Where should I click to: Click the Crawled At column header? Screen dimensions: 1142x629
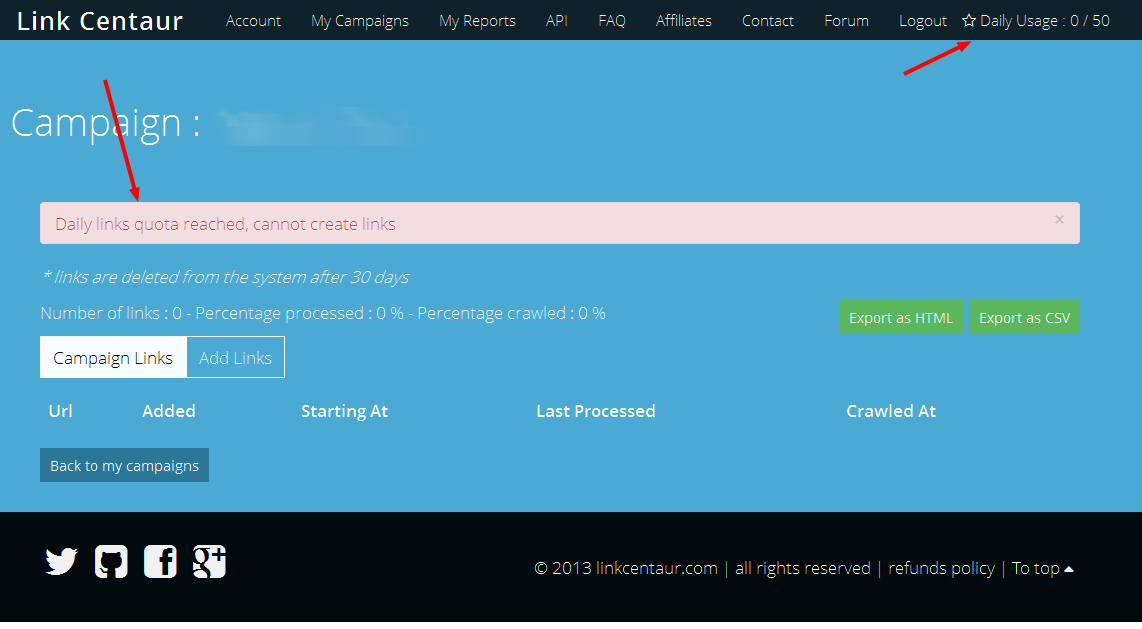coord(891,411)
